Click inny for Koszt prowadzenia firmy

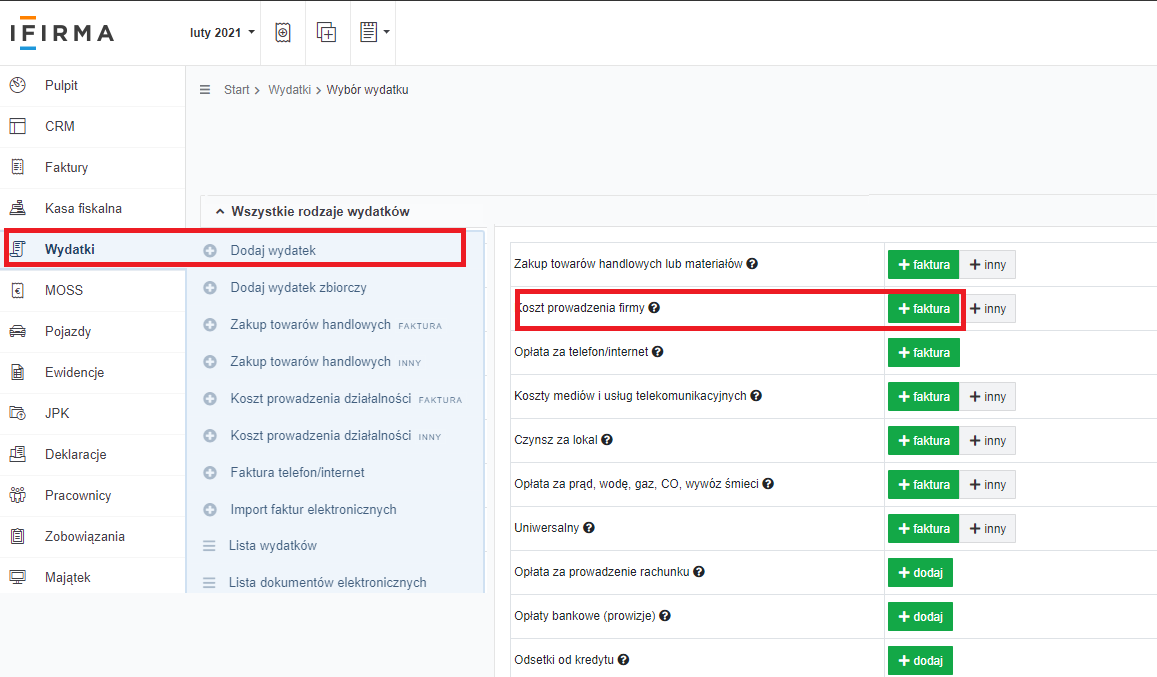point(987,309)
